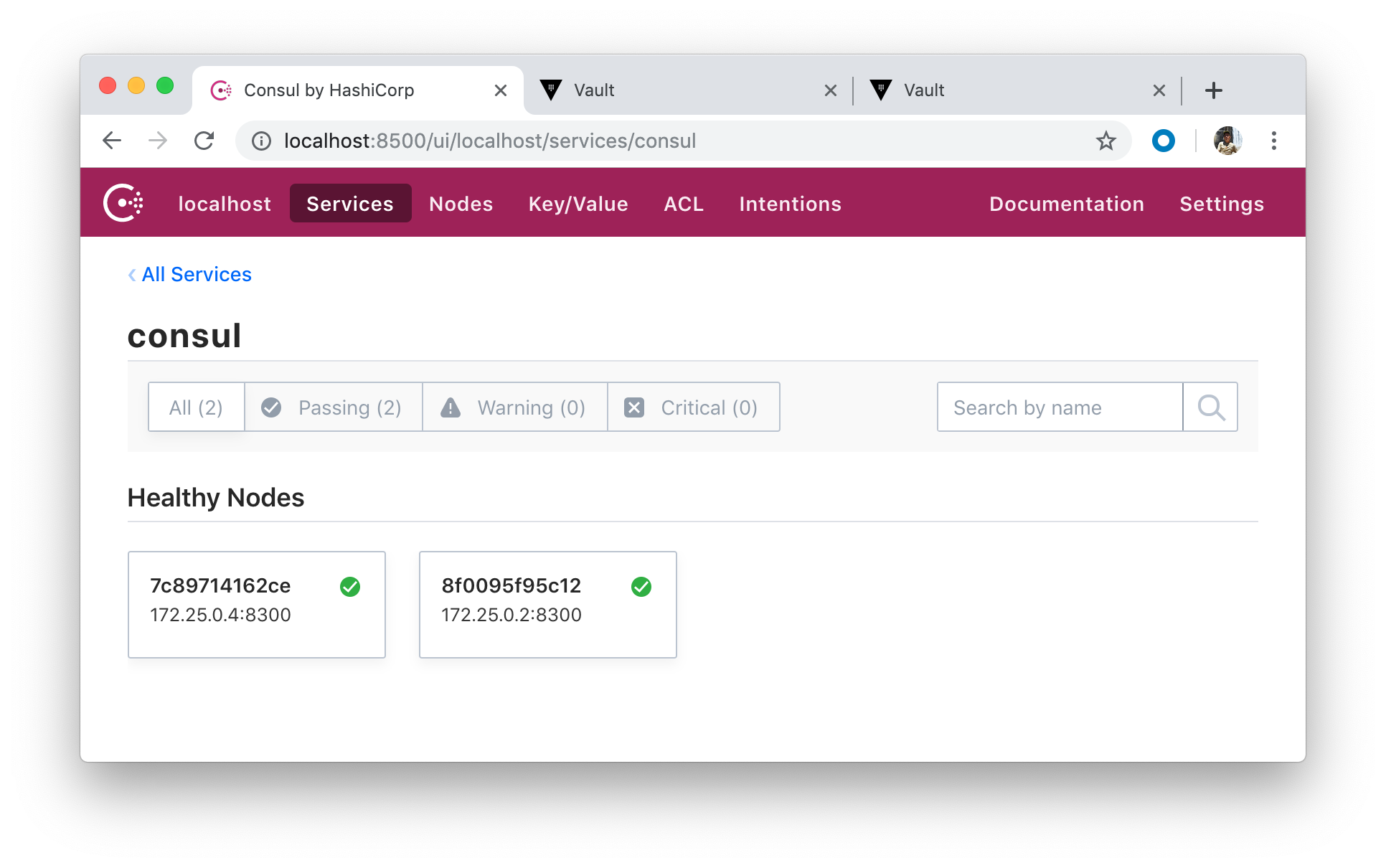Select the Key/Value tab in navbar
Viewport: 1386px width, 868px height.
tap(578, 204)
